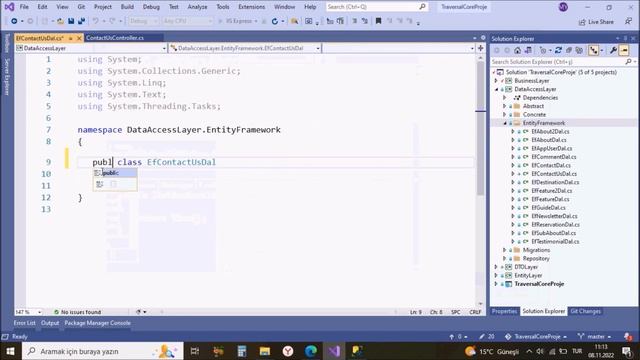This screenshot has height=360, width=640.
Task: Click the split editor plus icon
Action: 481,48
